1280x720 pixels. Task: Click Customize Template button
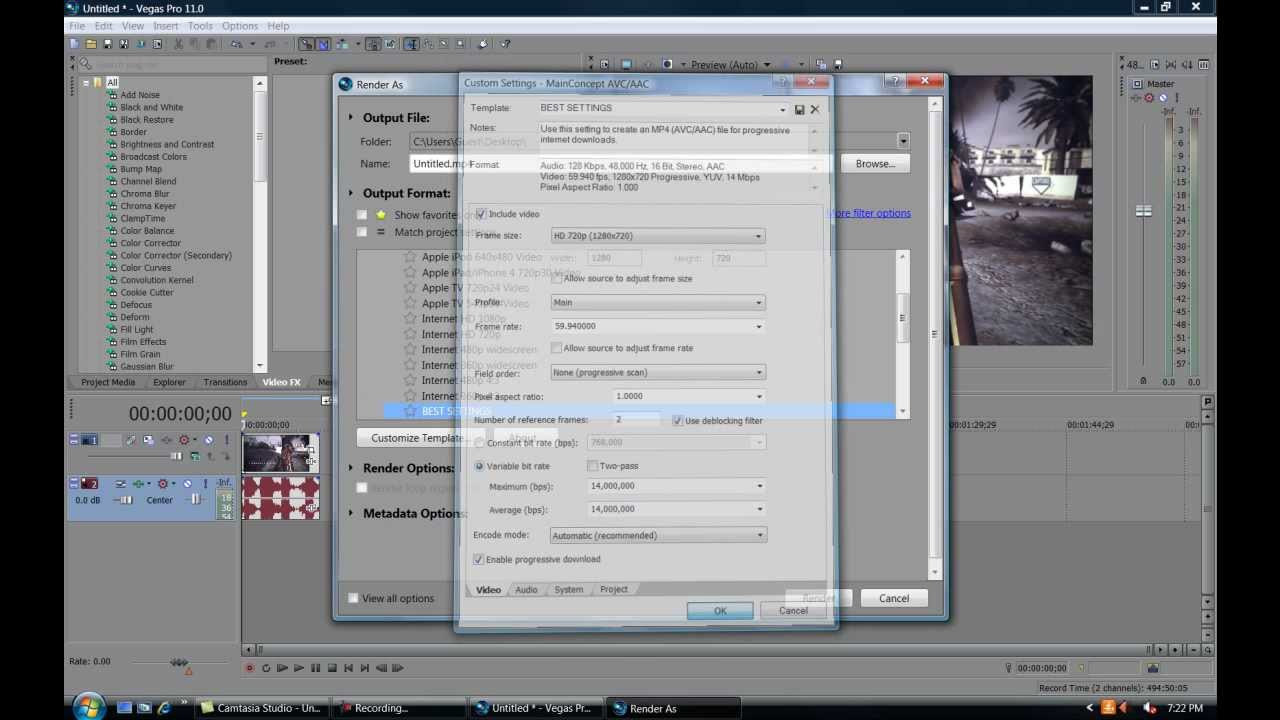417,438
